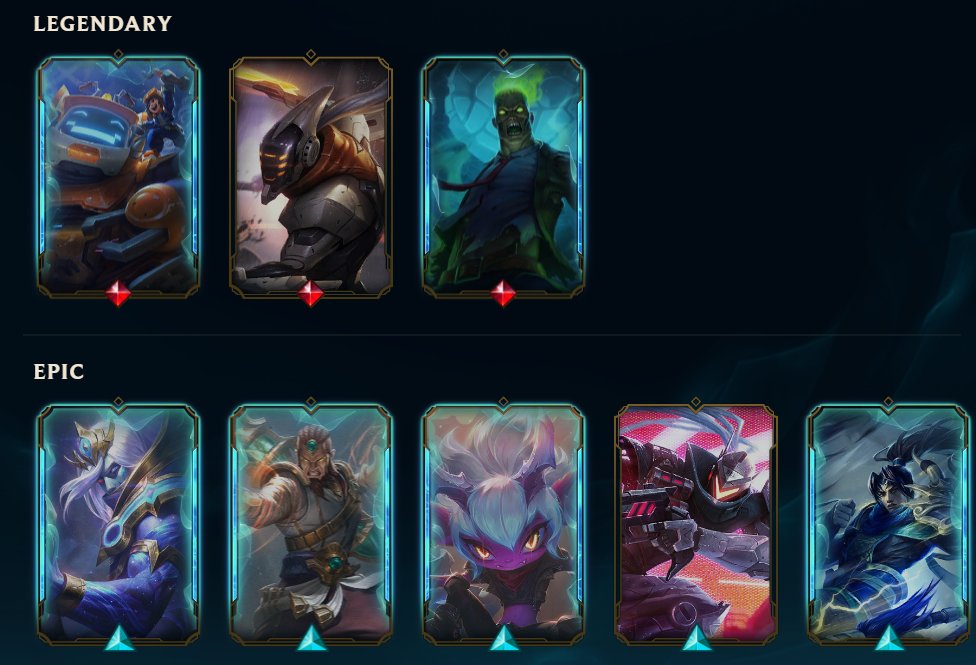The image size is (976, 665).
Task: Click teal triangle gem under purple yordle
Action: 504,639
